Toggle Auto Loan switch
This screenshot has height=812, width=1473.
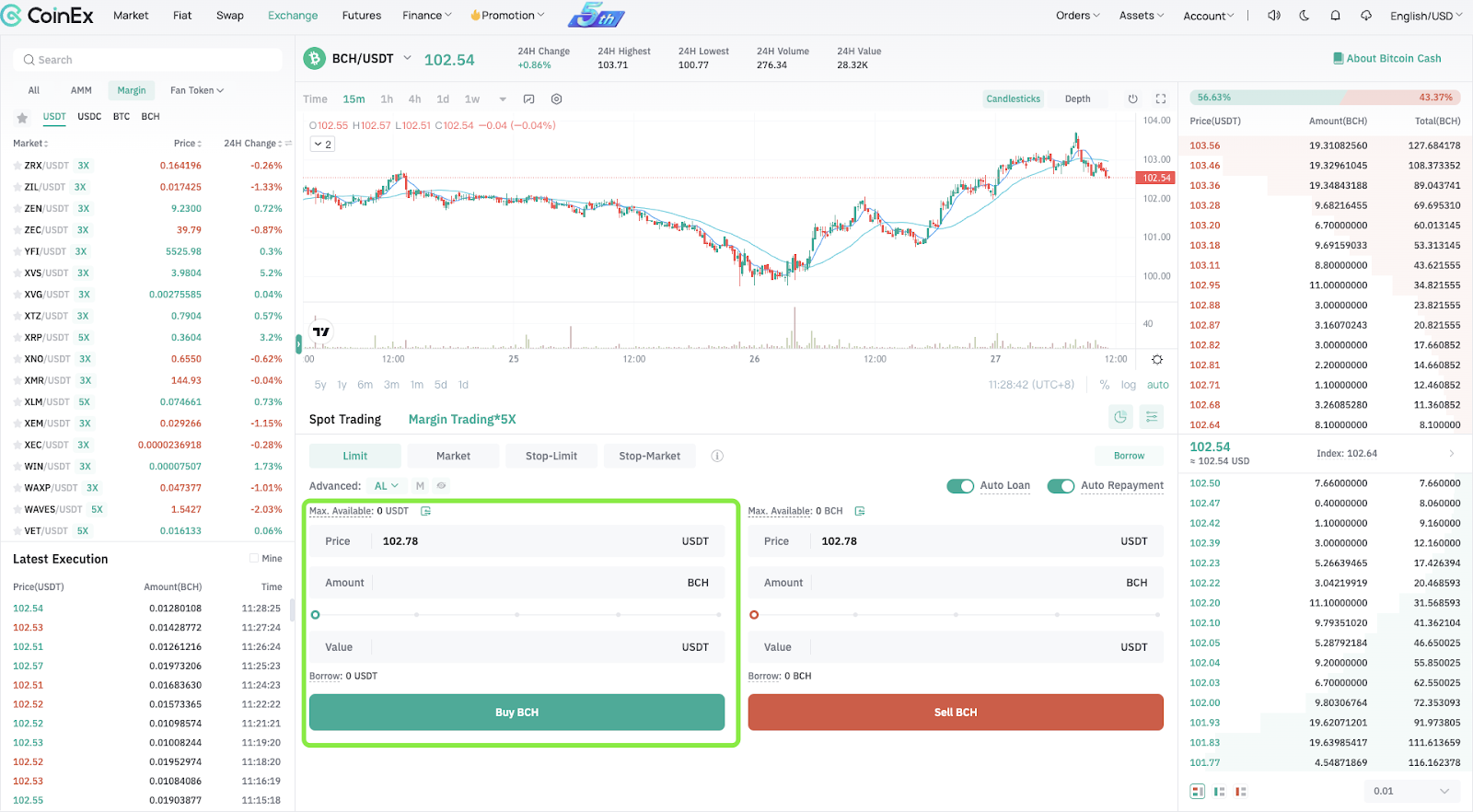pos(960,486)
